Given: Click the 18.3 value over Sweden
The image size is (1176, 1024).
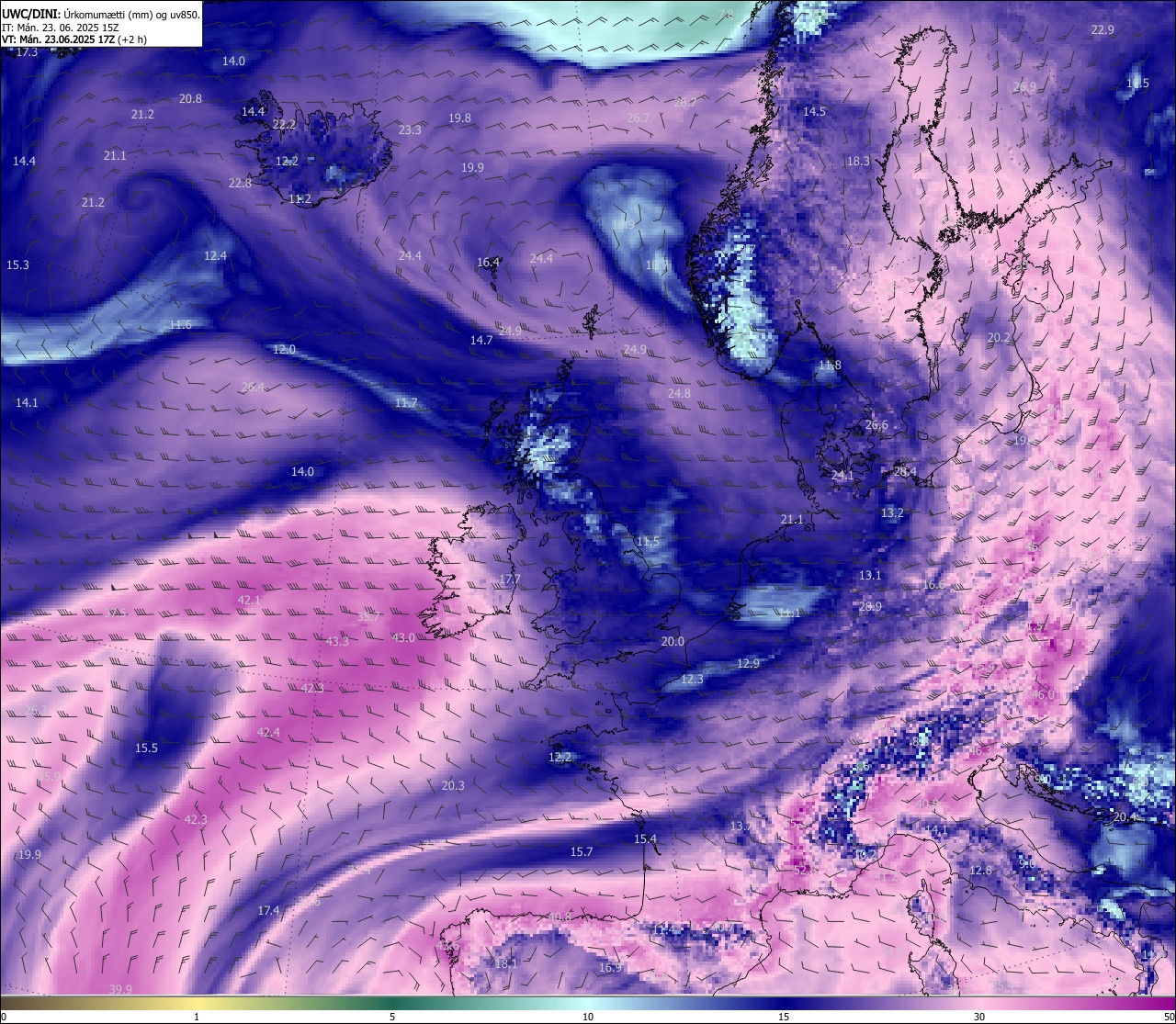Looking at the screenshot, I should (858, 162).
